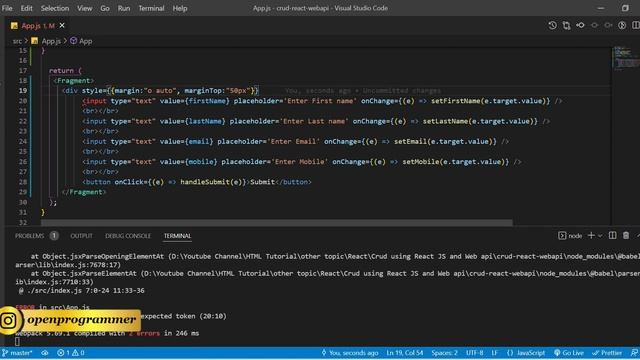Change the UTF-8 encoding setting
This screenshot has height=360, width=640.
tap(474, 353)
